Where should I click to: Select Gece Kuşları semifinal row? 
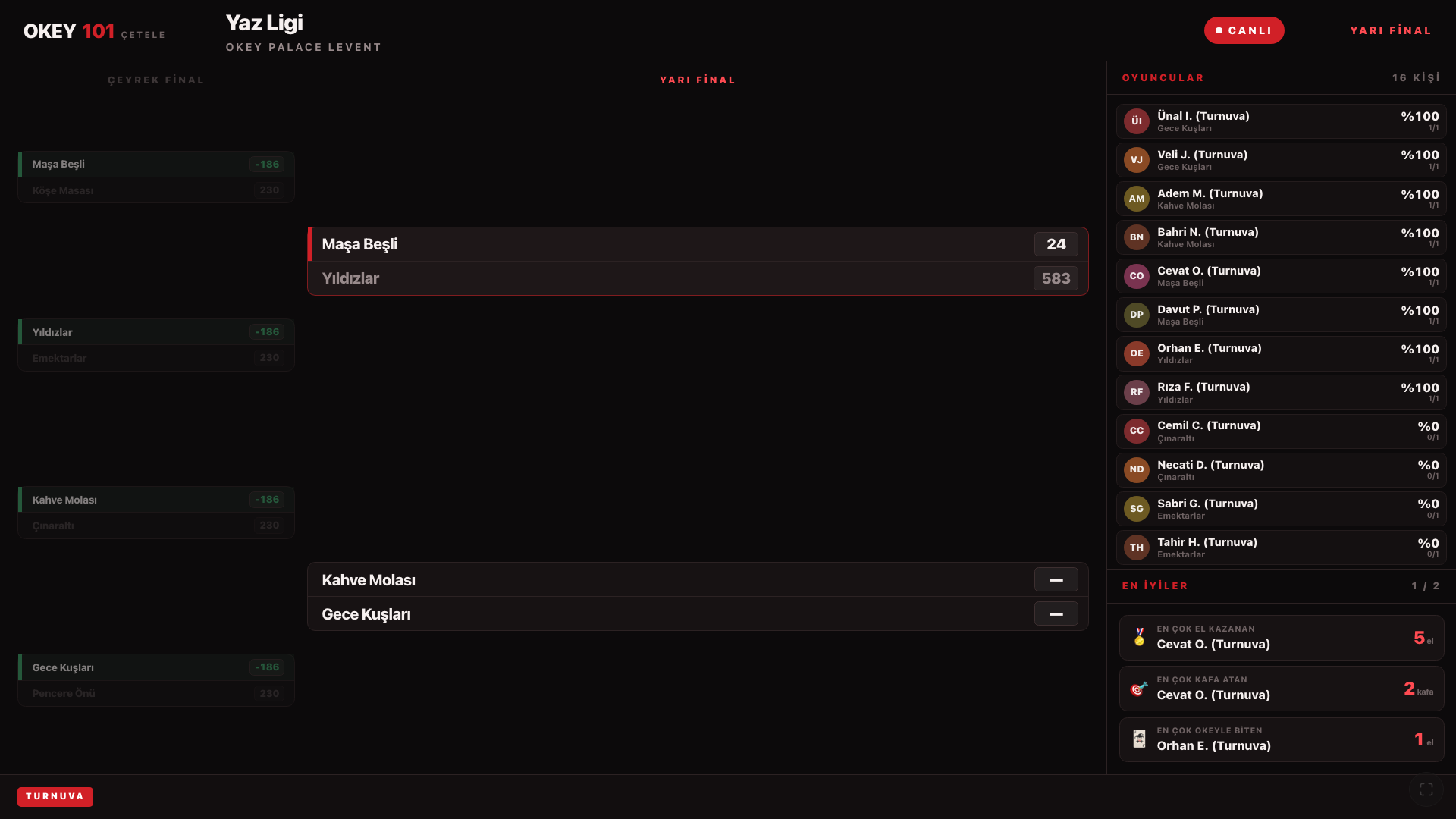point(698,614)
